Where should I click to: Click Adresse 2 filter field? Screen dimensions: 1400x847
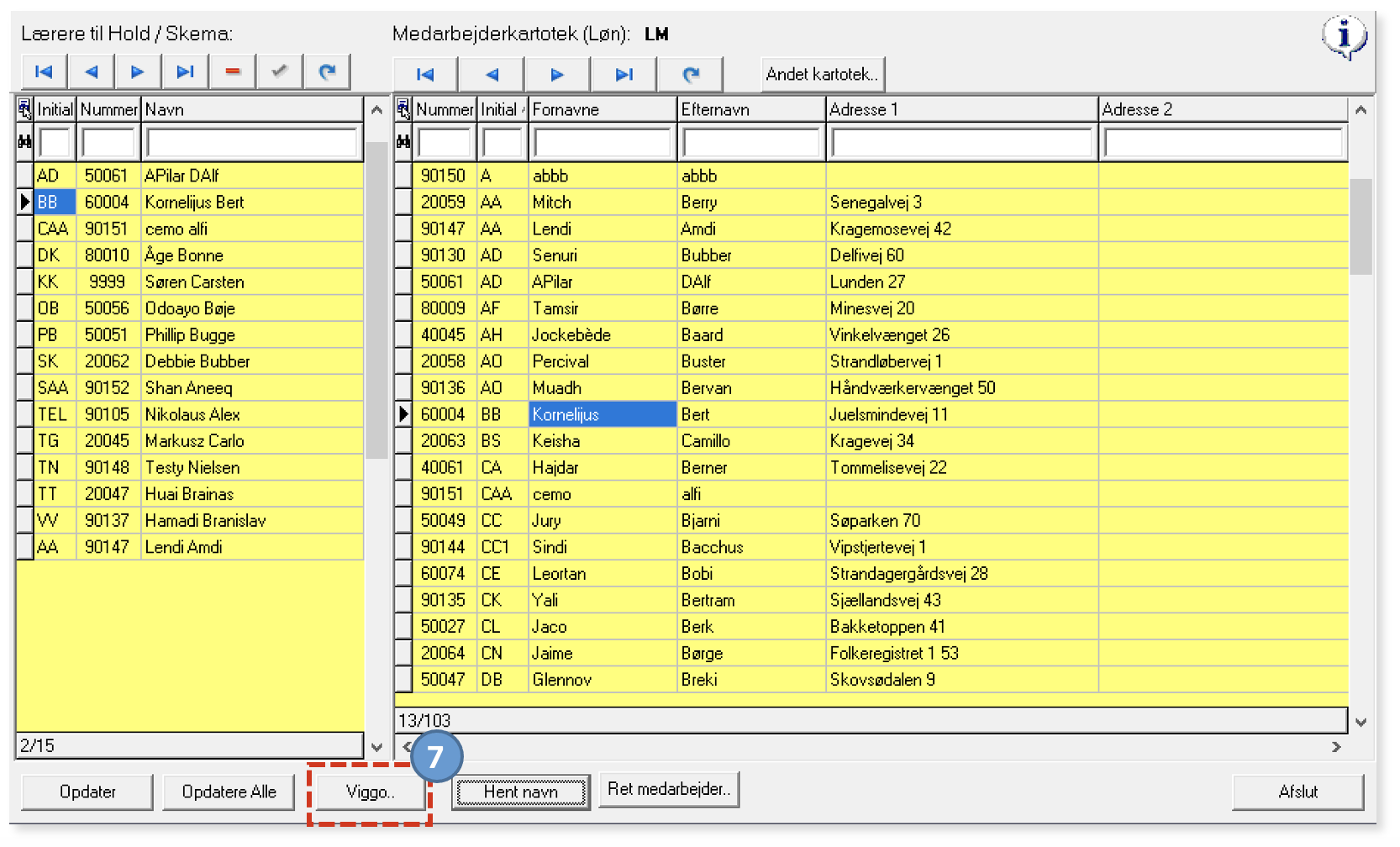pyautogui.click(x=1223, y=143)
